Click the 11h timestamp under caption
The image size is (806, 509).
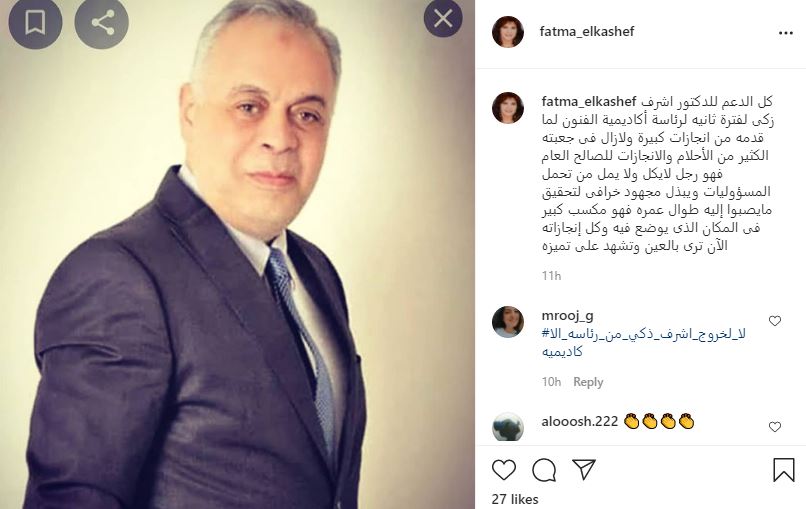point(551,276)
